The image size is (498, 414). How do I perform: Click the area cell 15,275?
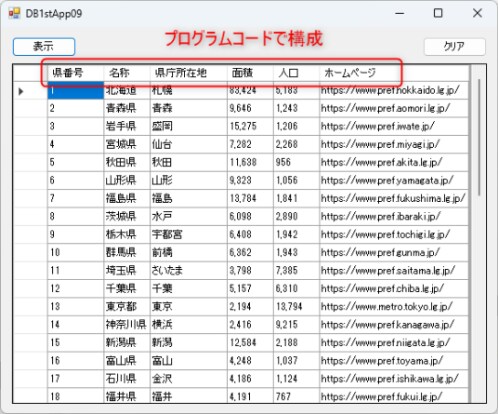[x=250, y=126]
